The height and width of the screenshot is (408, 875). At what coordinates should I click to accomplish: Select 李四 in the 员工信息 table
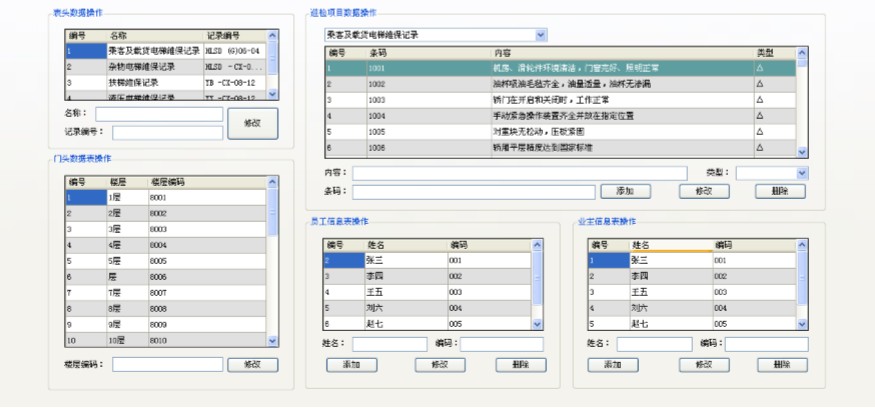(x=427, y=276)
